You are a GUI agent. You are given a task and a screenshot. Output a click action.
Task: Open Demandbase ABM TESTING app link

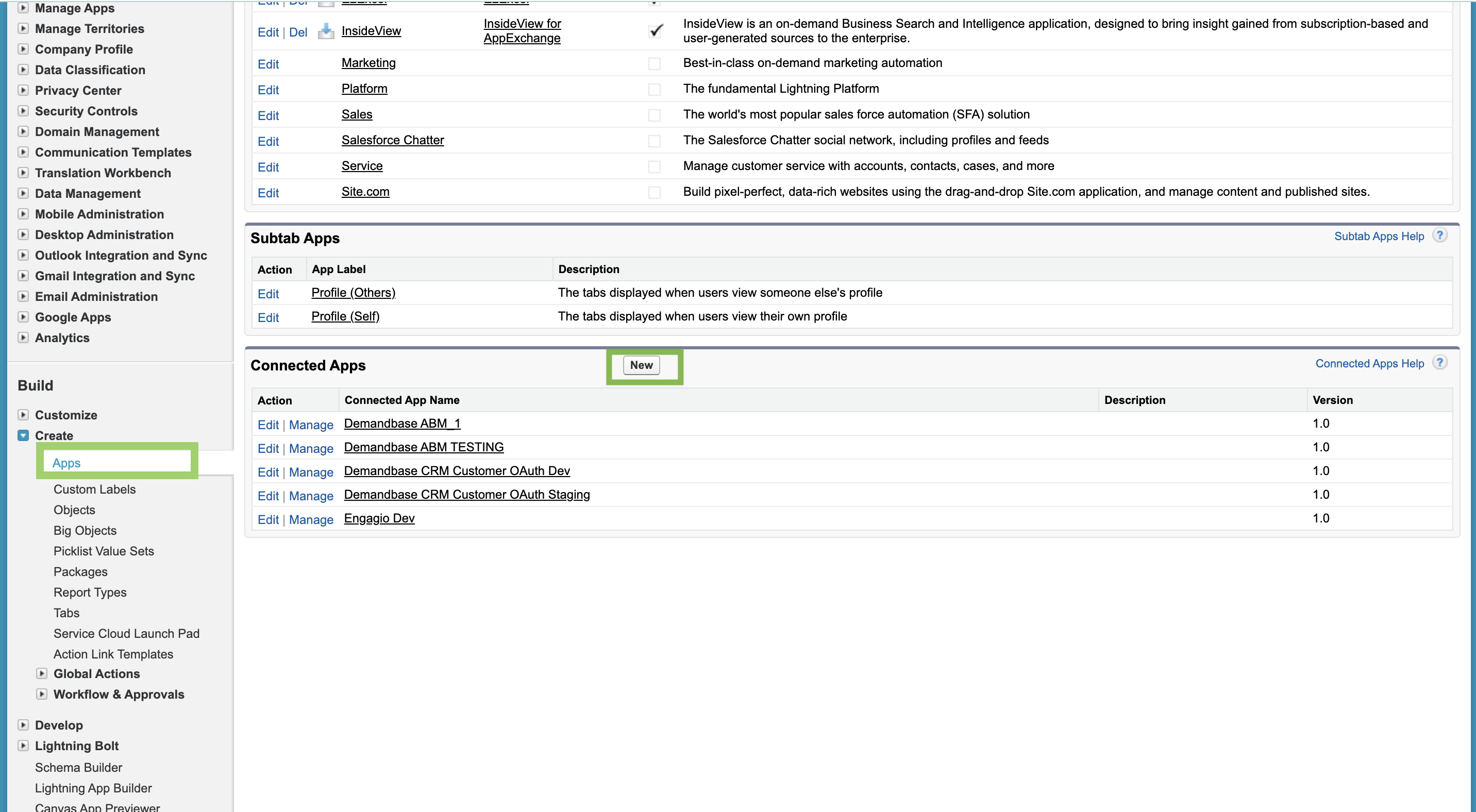tap(424, 447)
